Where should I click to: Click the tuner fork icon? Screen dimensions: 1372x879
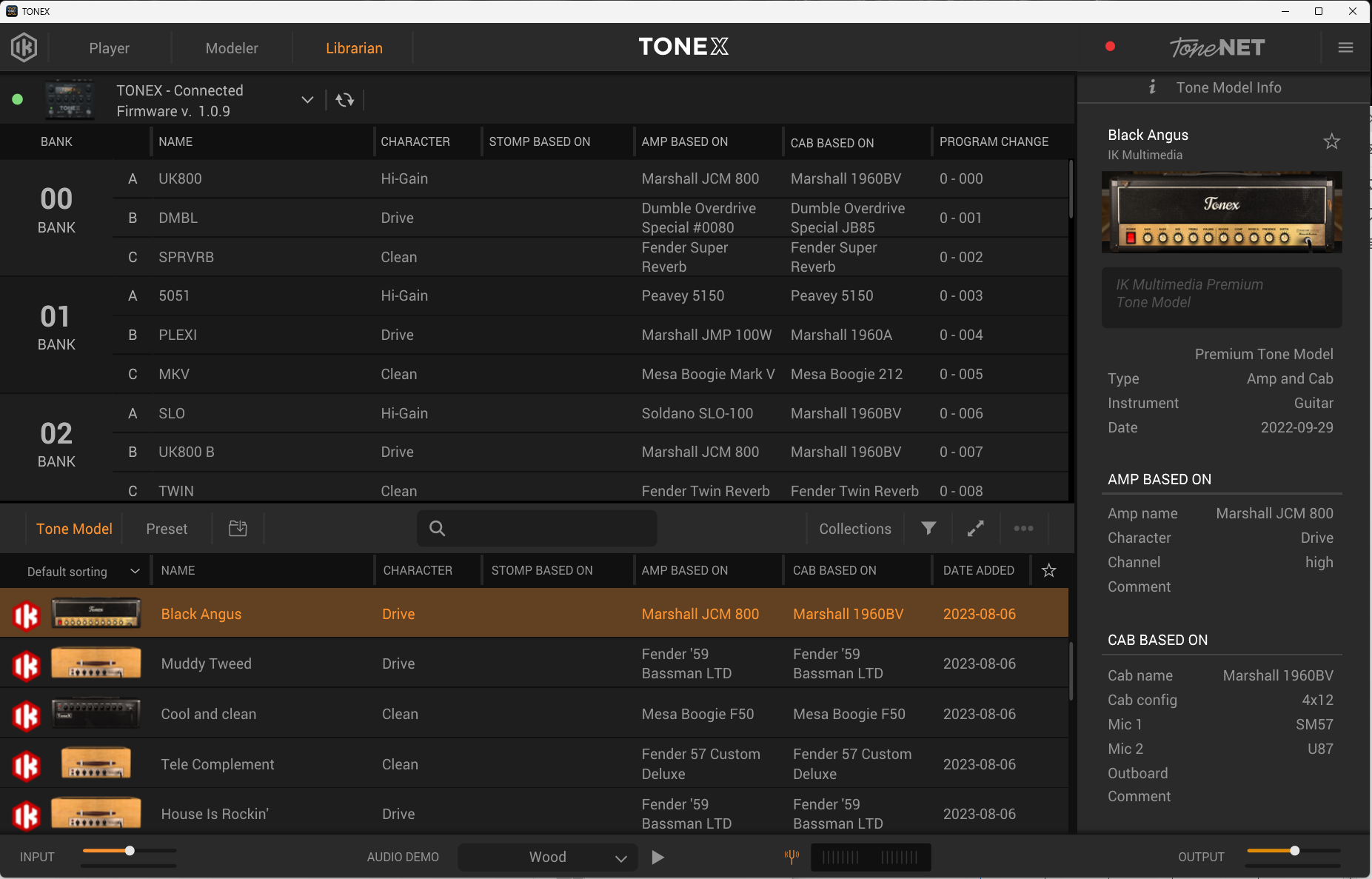(x=792, y=857)
